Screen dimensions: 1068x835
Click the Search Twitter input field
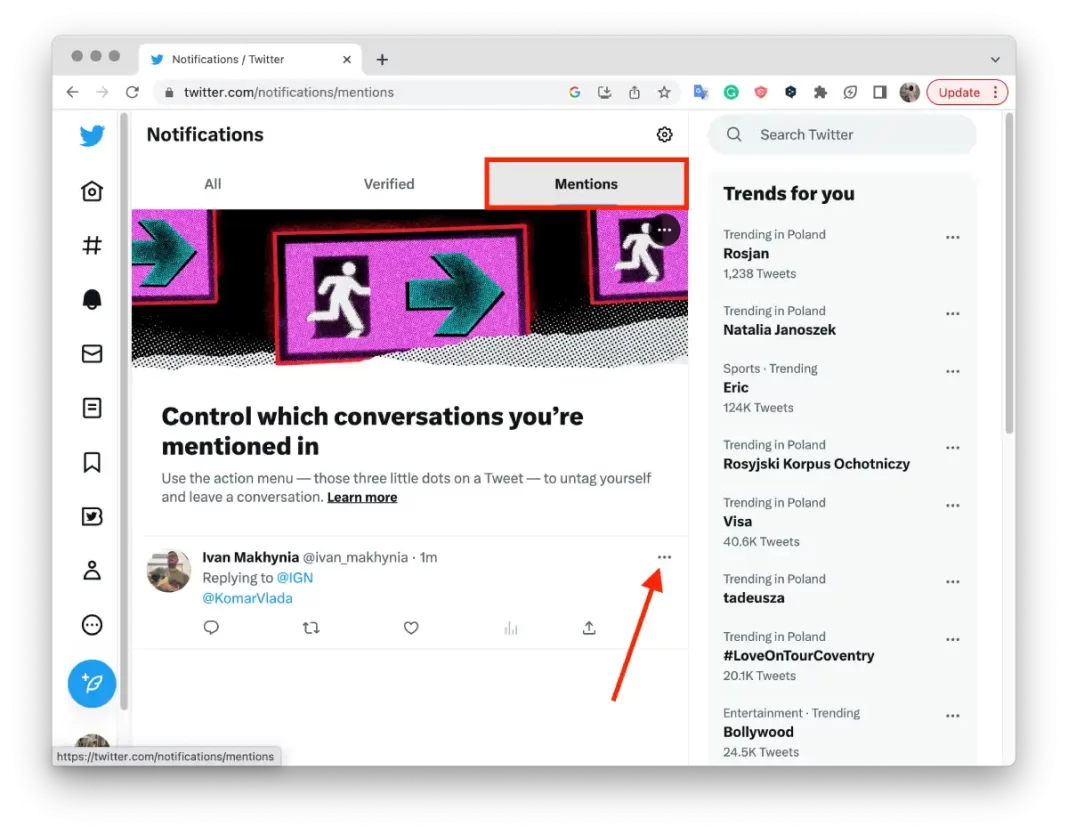850,135
